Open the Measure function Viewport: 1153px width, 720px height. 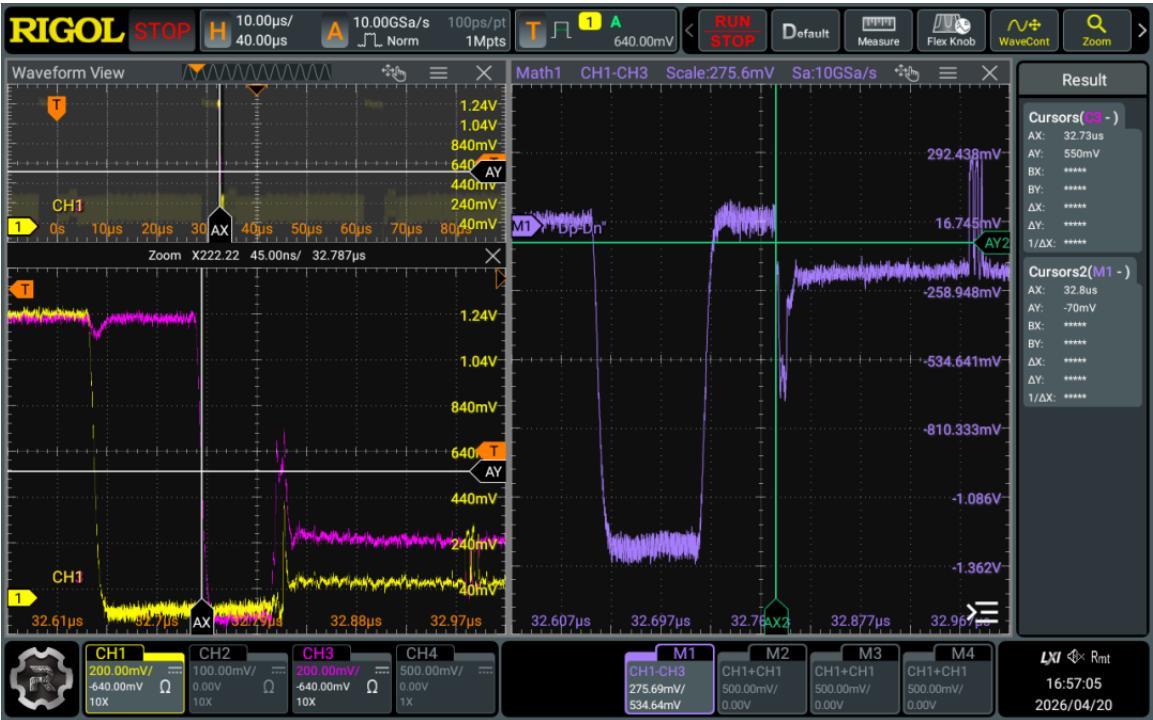tap(878, 32)
